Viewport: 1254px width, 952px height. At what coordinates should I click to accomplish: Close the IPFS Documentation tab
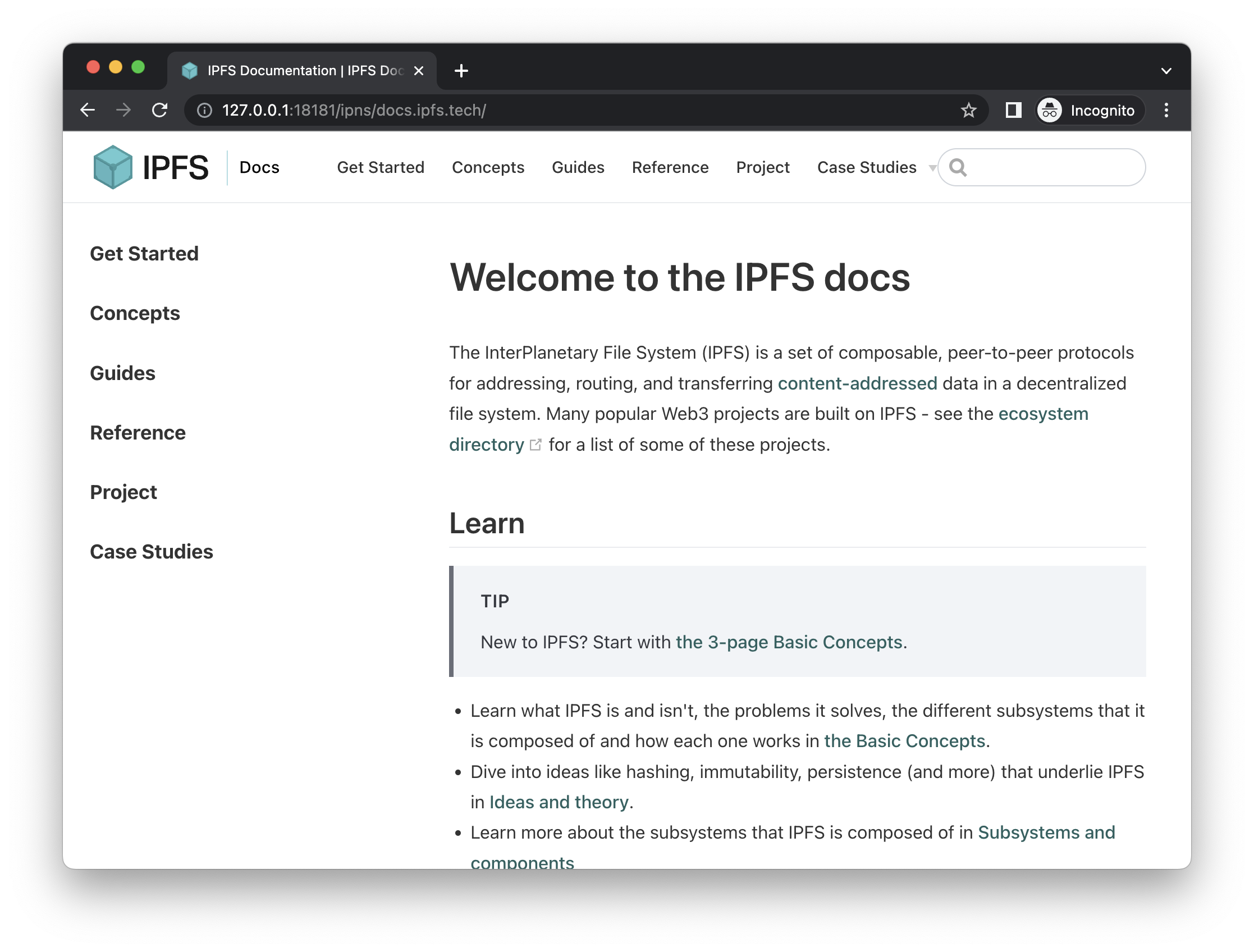point(418,71)
